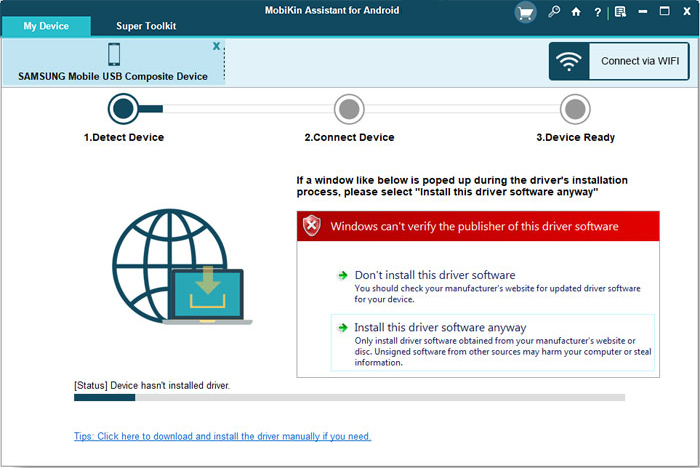Screen dimensions: 700x468
Task: Click the Device Ready step circle
Action: (575, 109)
